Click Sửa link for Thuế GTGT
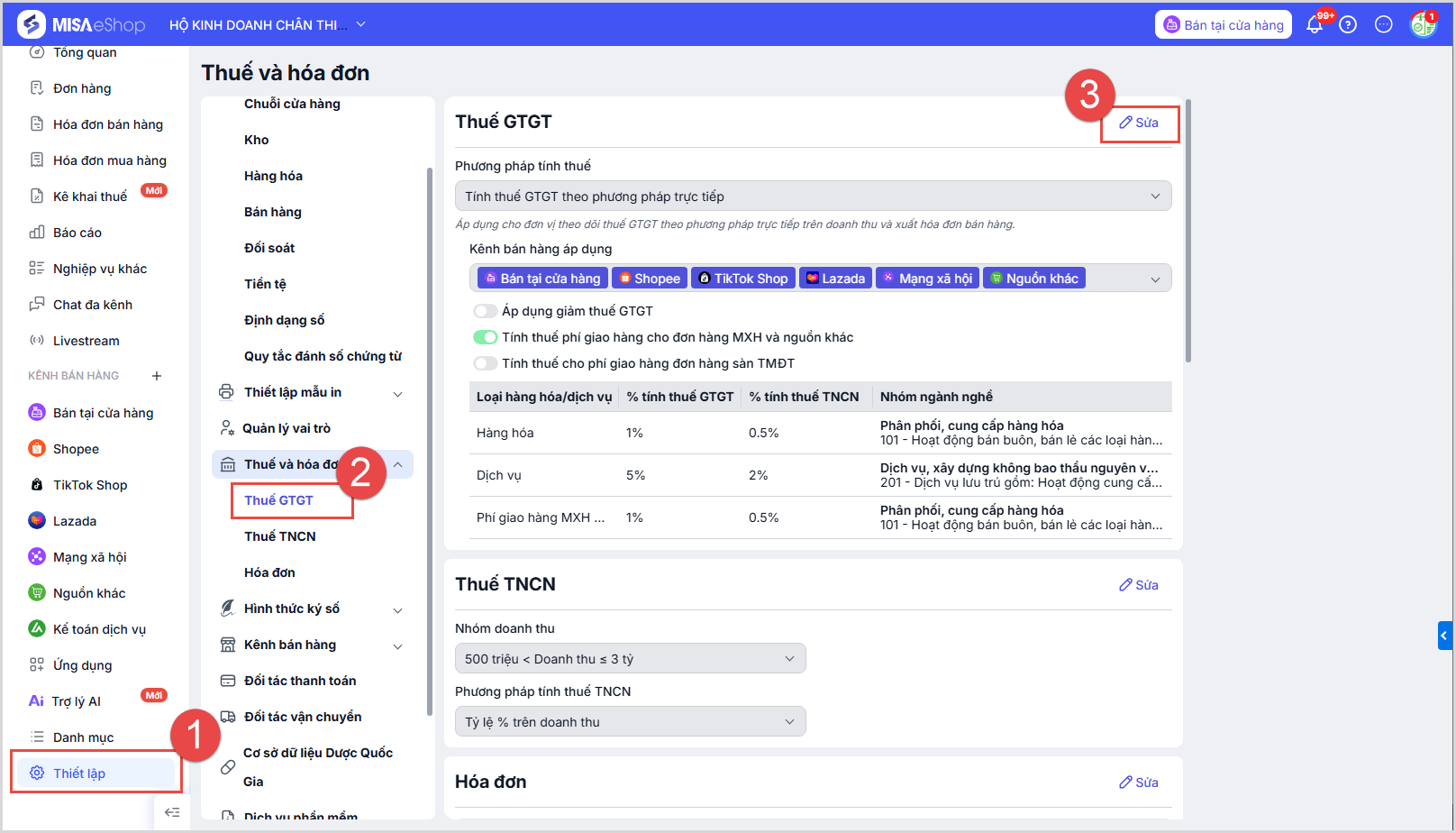The image size is (1456, 833). 1139,123
